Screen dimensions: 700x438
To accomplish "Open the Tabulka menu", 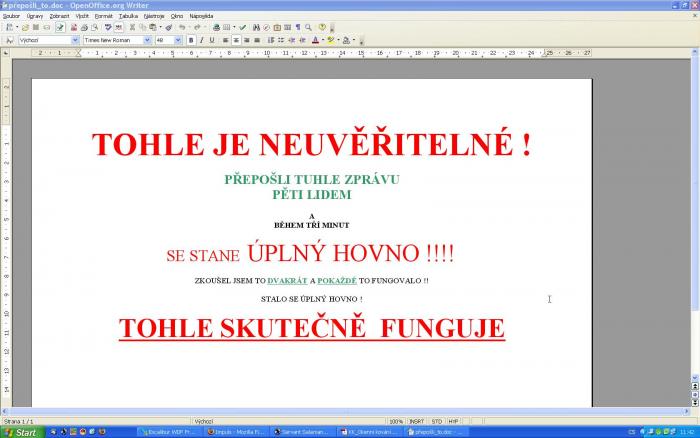I will (x=128, y=16).
